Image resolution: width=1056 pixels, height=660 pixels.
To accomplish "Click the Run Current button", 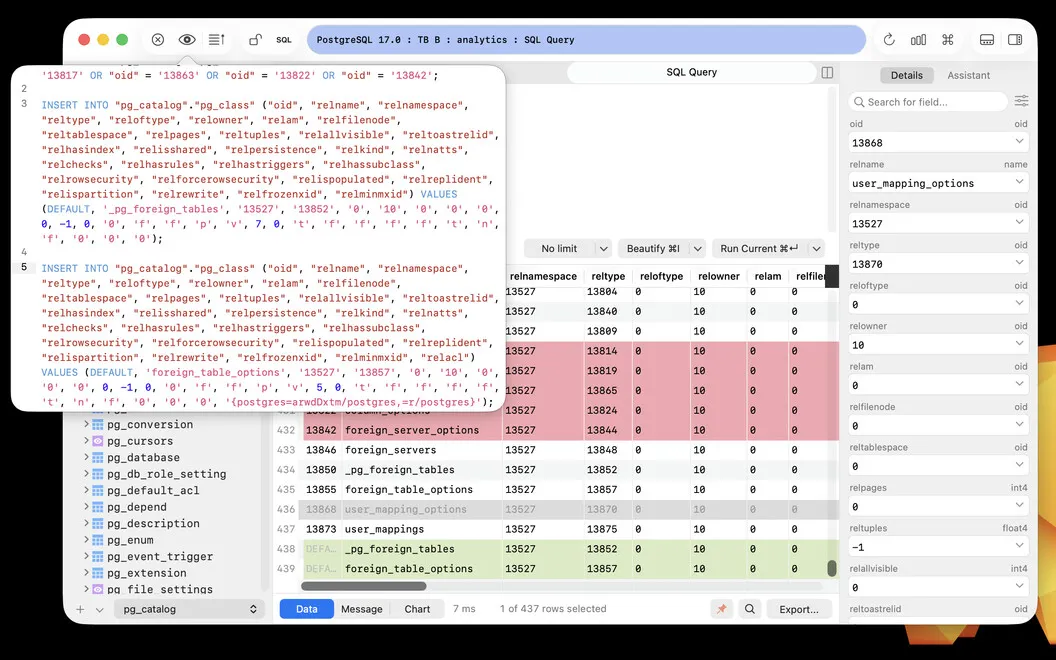I will tap(759, 249).
